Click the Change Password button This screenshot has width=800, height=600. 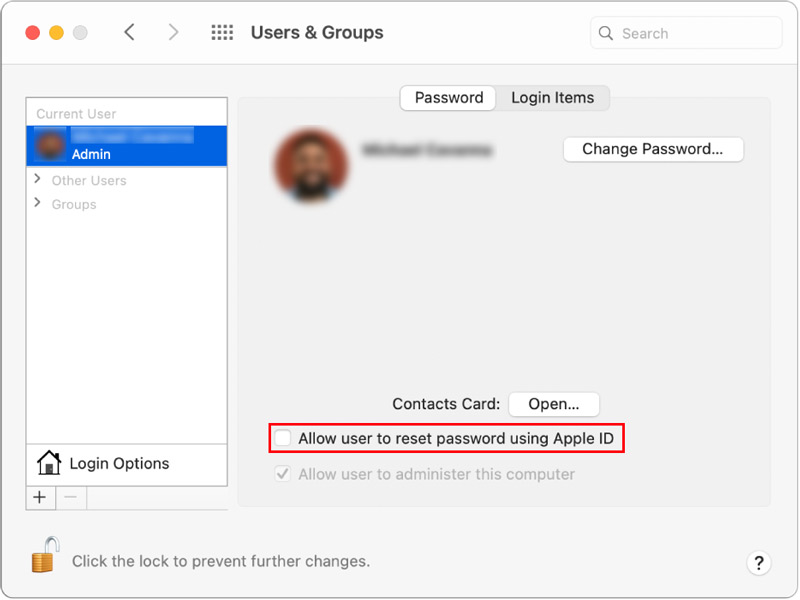pyautogui.click(x=653, y=149)
